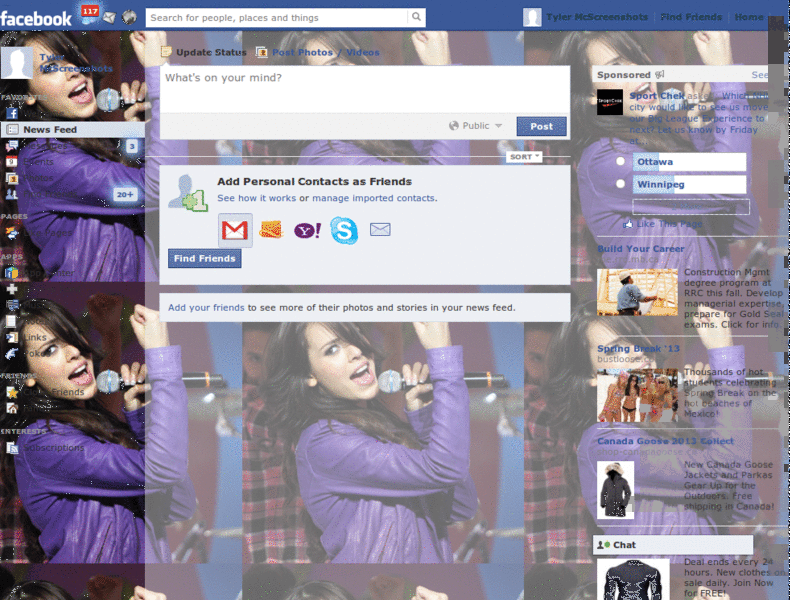Open Canada Goose 2013 Collect ad title
Viewport: 800px width, 600px height.
(x=665, y=441)
